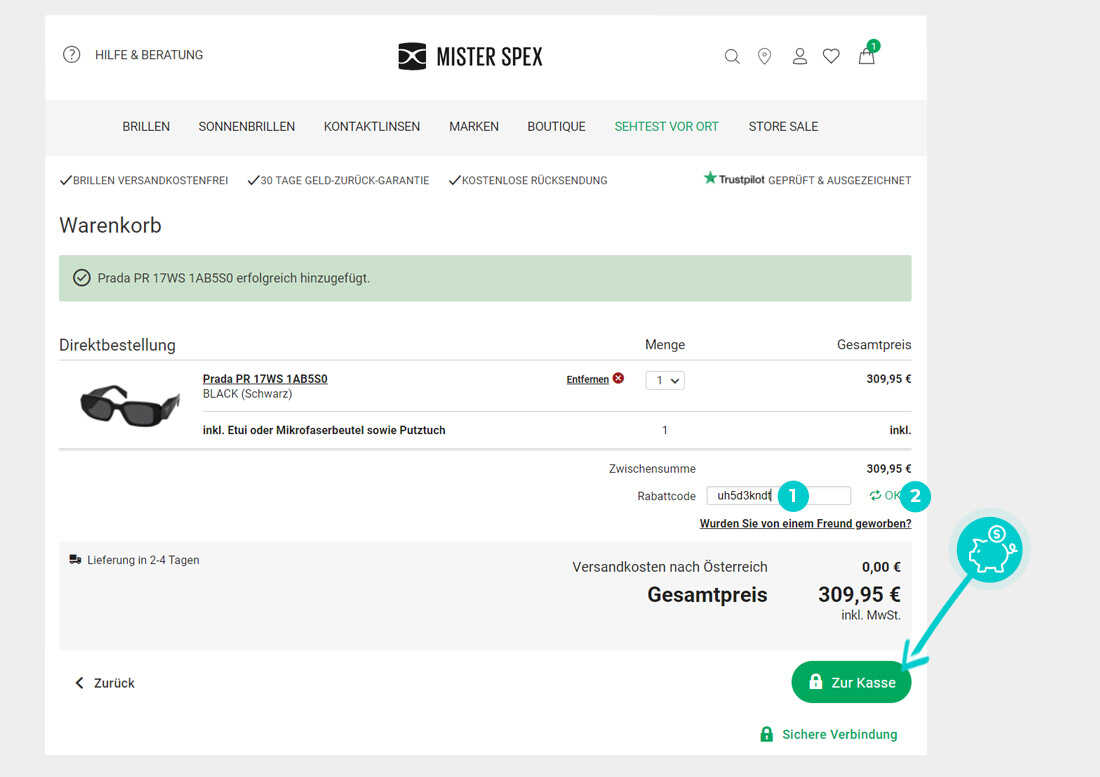Click 'Kostenlose Rücksendung' text
The width and height of the screenshot is (1100, 777).
[x=535, y=181]
